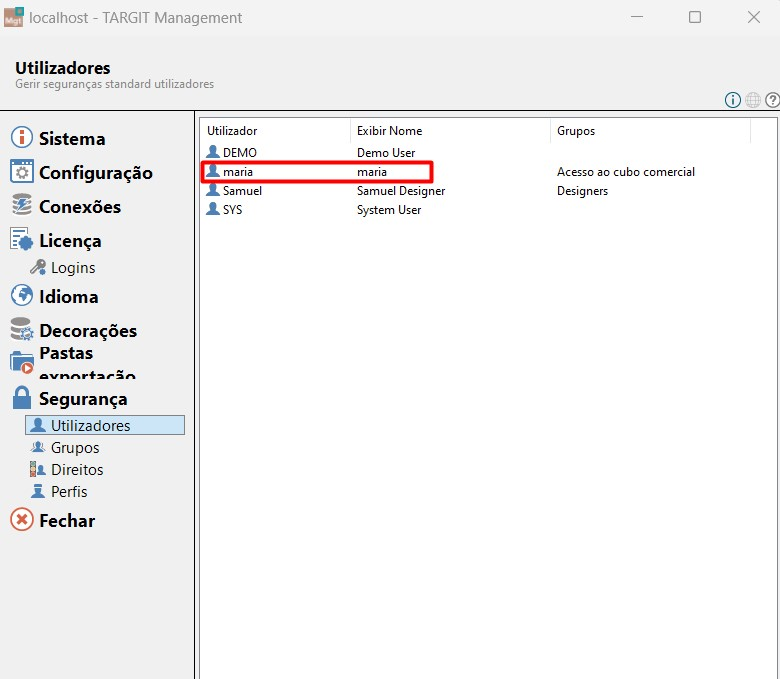Click the Segurança padlock icon
The width and height of the screenshot is (780, 679).
click(x=22, y=398)
